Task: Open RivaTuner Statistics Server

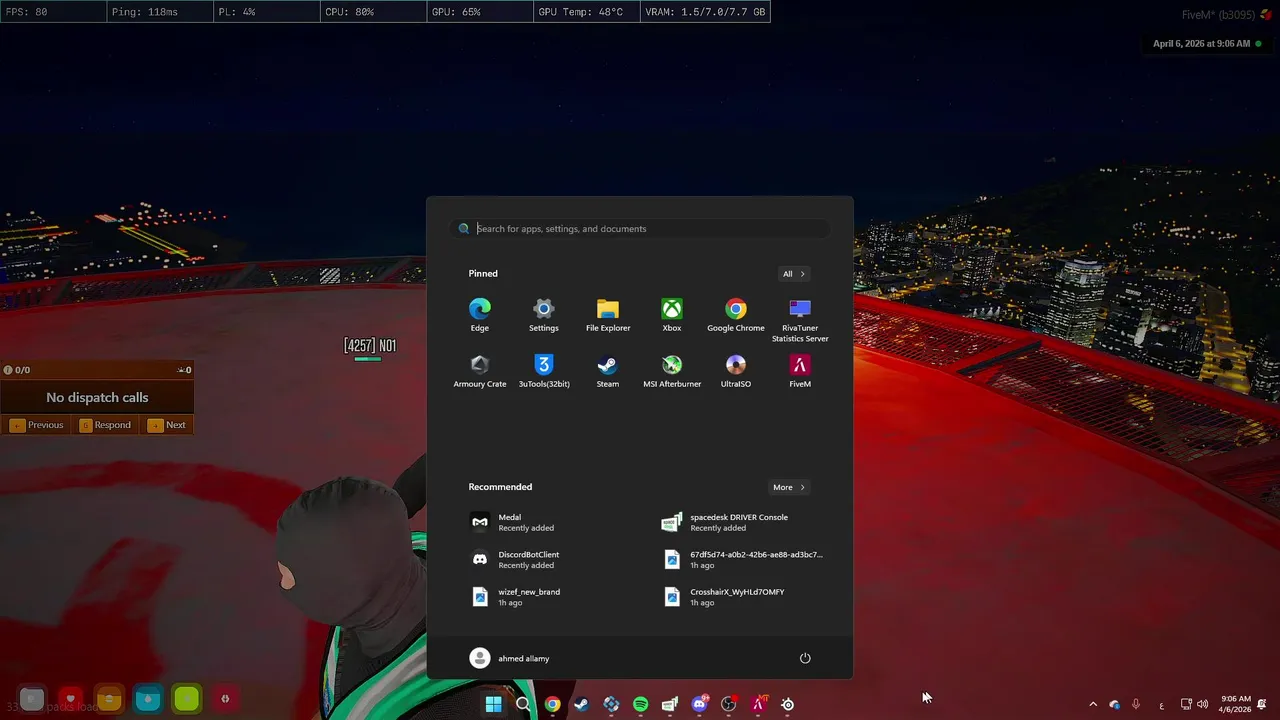Action: [x=800, y=320]
